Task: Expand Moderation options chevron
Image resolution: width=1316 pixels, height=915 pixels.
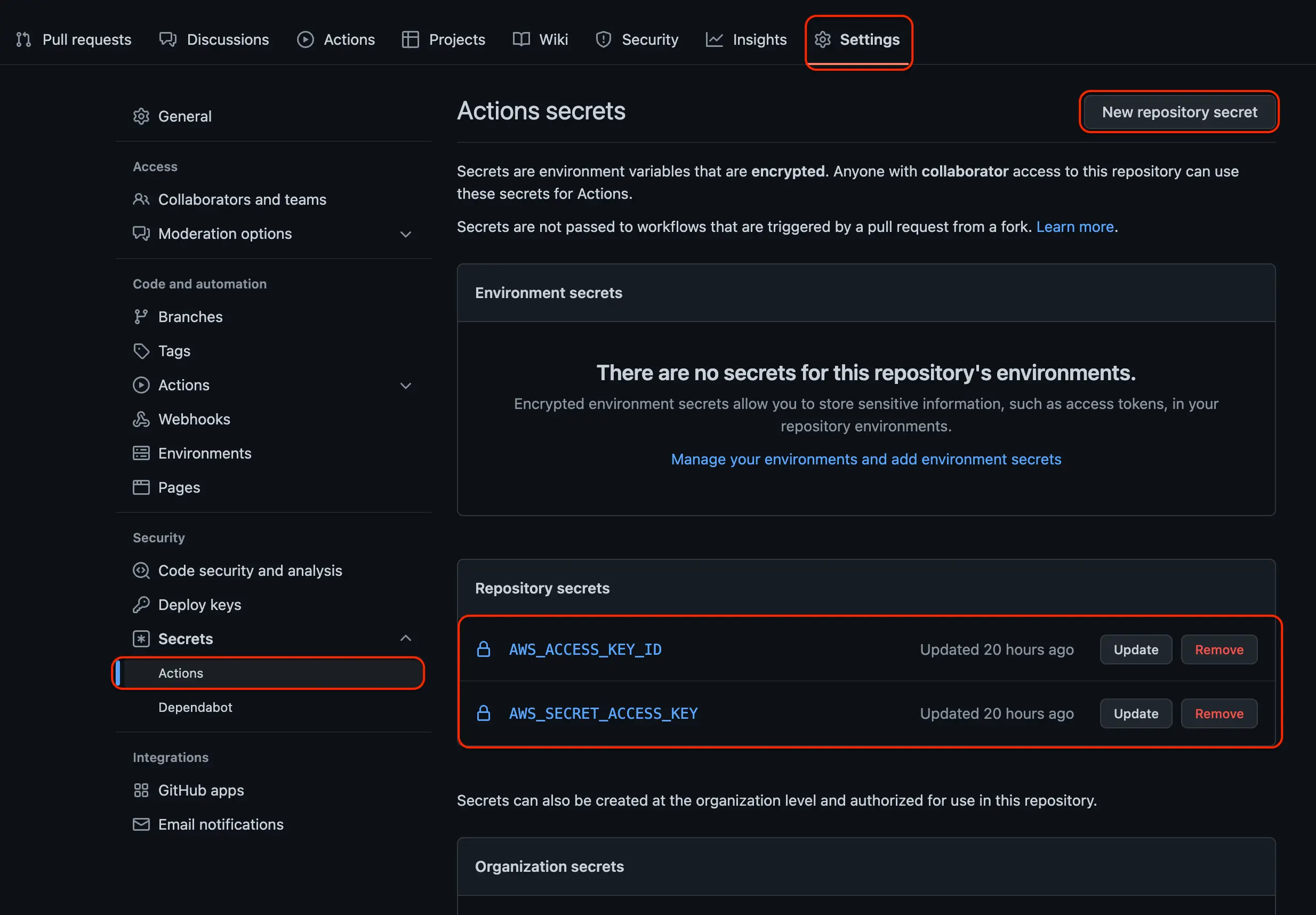Action: click(406, 234)
